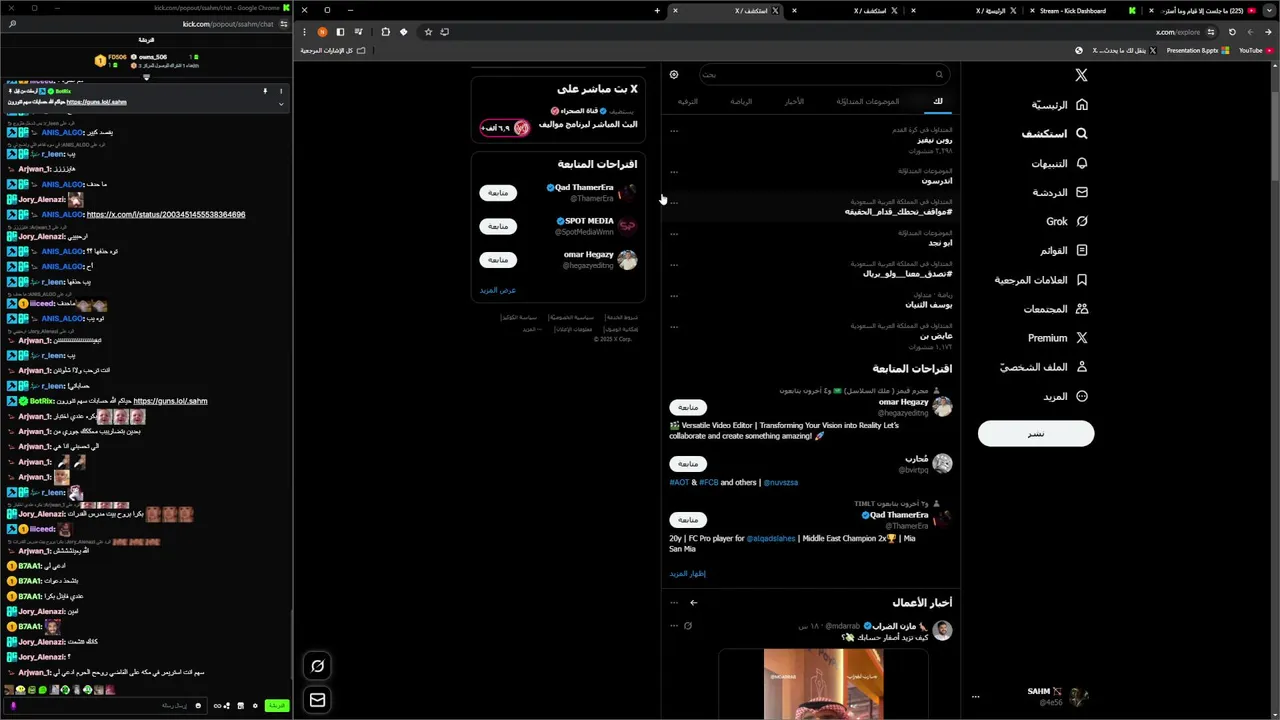Select the لك (For You) tab
This screenshot has height=720, width=1280.
[937, 101]
